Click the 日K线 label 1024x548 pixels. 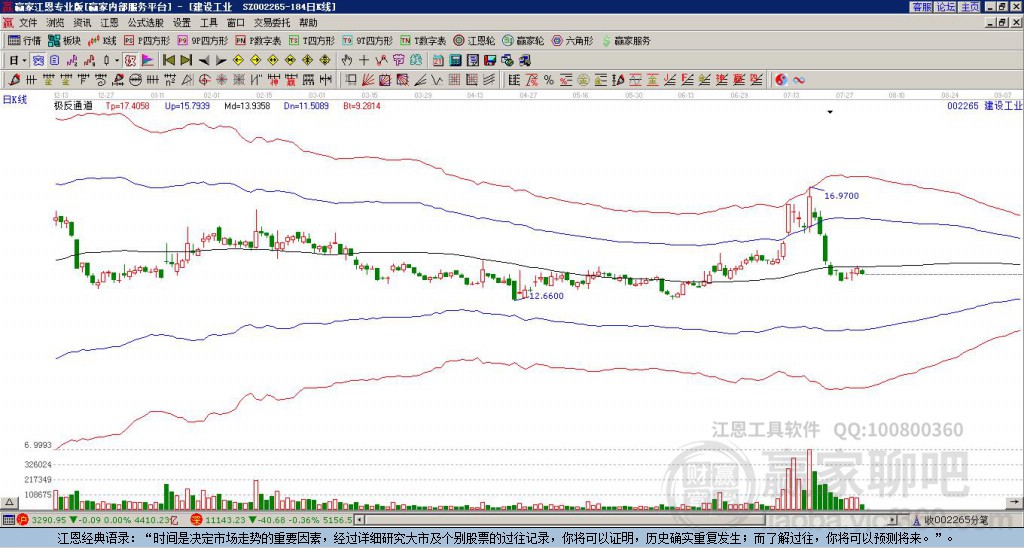tap(14, 100)
